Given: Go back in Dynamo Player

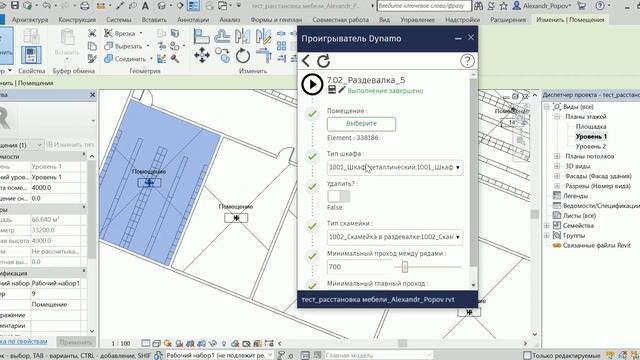Looking at the screenshot, I should click(306, 61).
